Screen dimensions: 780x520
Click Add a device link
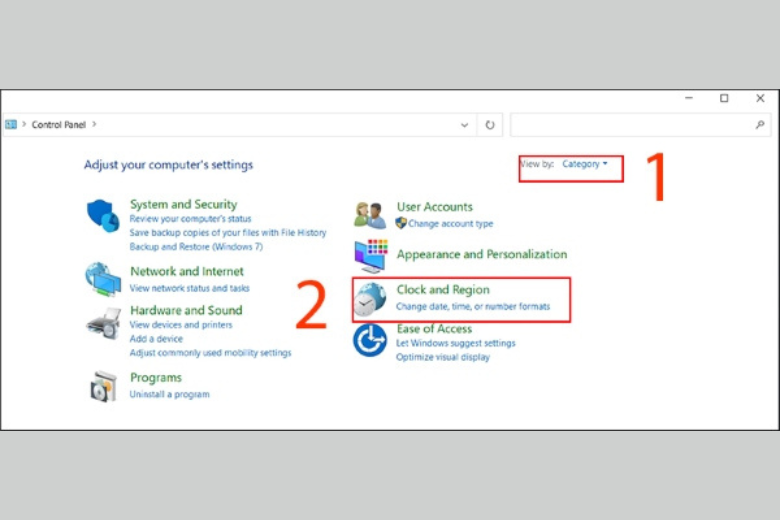click(x=156, y=338)
